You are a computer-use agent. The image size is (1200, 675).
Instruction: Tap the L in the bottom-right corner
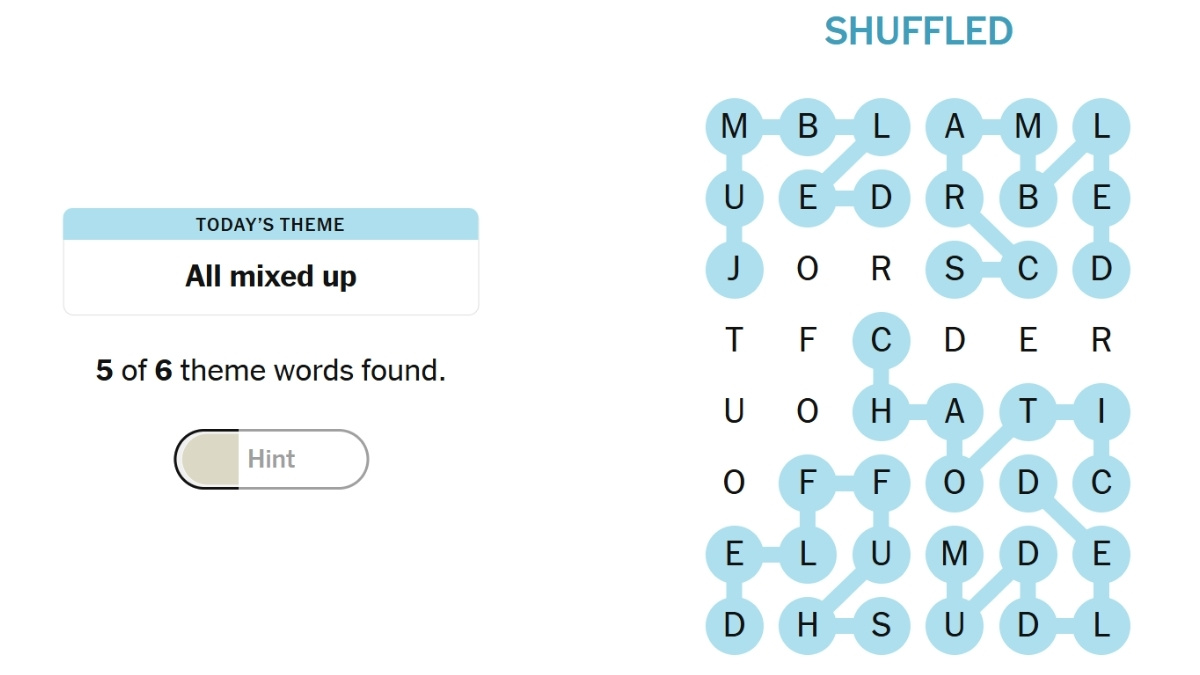pos(1101,626)
